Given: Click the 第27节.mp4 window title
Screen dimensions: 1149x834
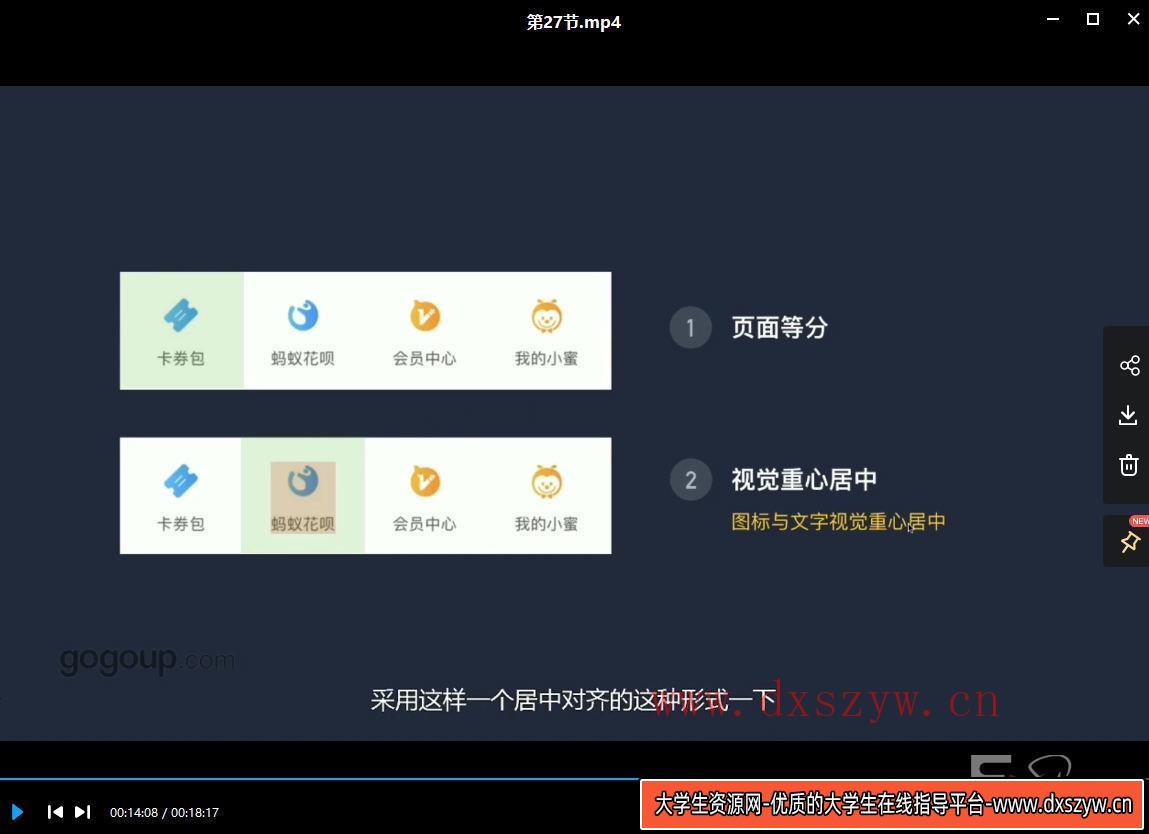Looking at the screenshot, I should tap(574, 22).
